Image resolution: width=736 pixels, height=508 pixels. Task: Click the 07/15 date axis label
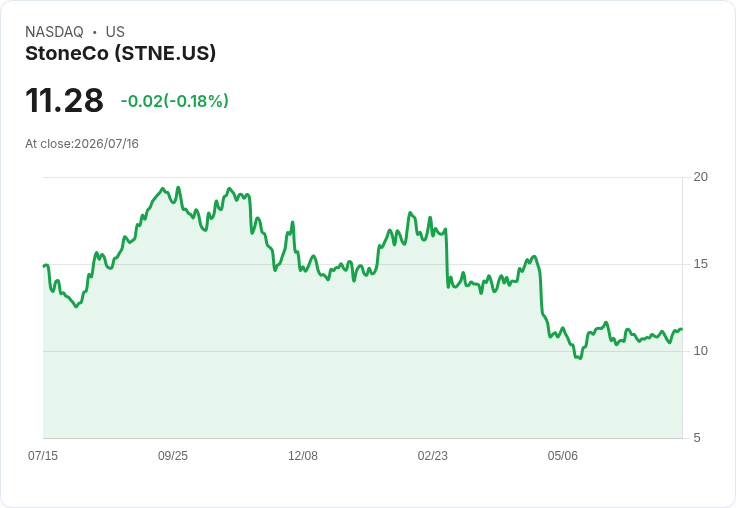coord(43,456)
